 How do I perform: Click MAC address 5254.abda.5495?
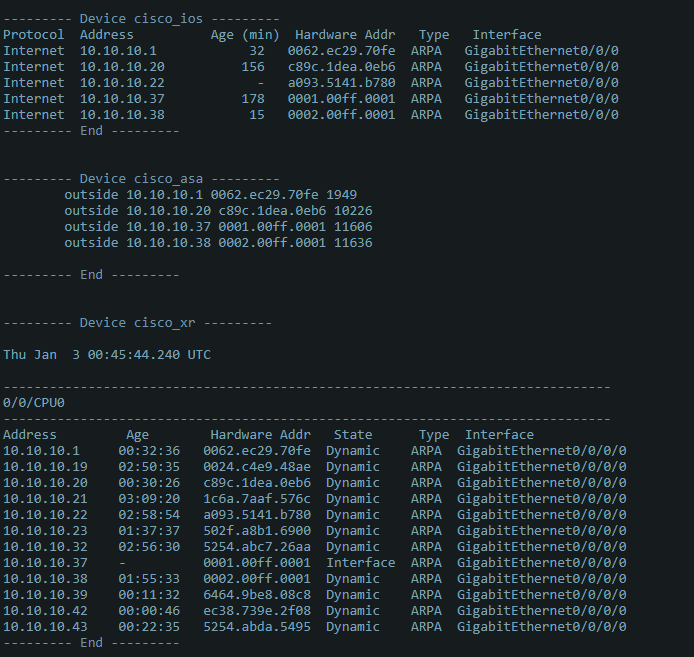[256, 626]
